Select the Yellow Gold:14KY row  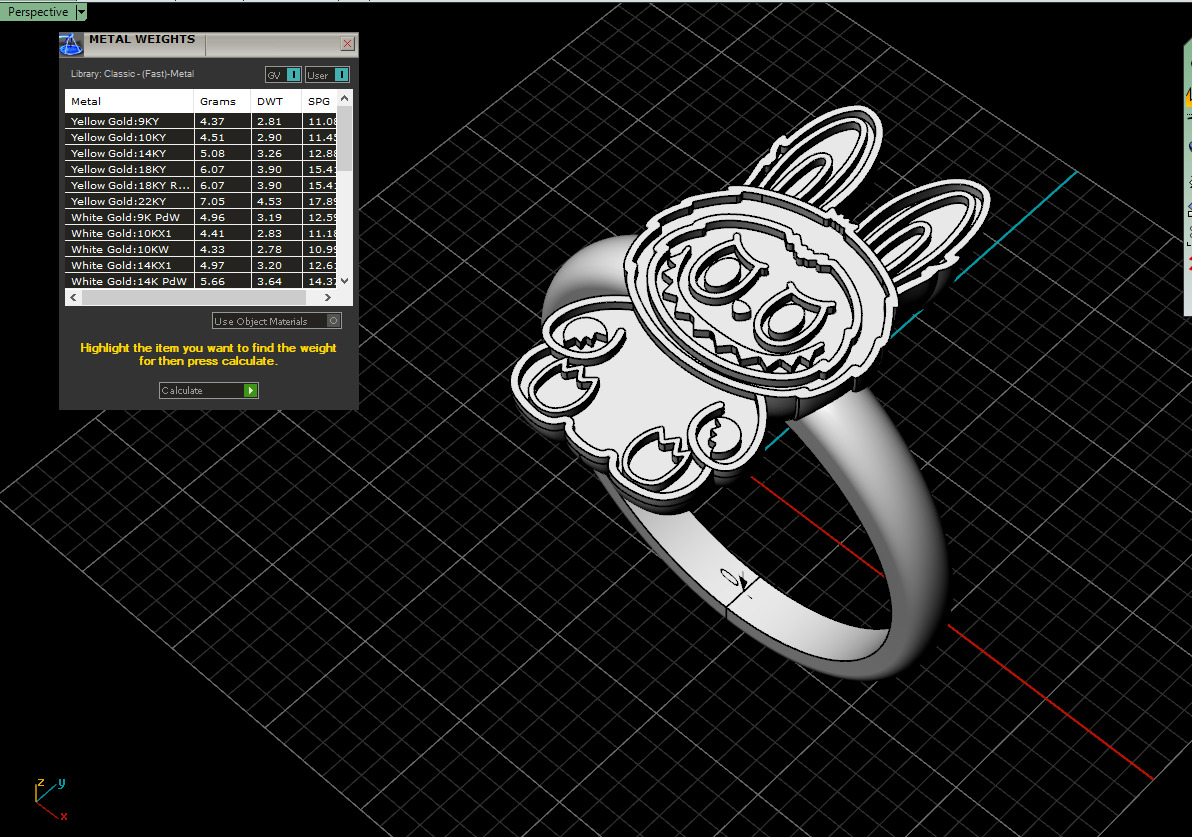[201, 153]
